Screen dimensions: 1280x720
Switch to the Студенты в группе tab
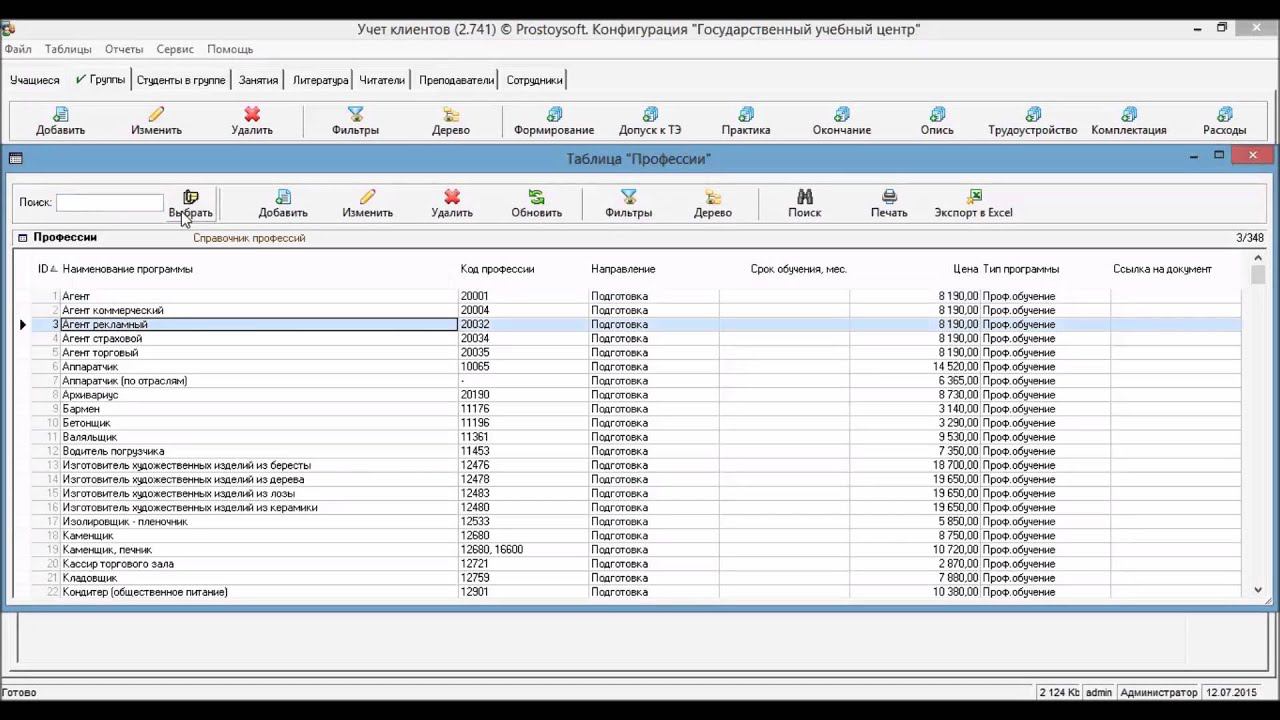tap(181, 80)
